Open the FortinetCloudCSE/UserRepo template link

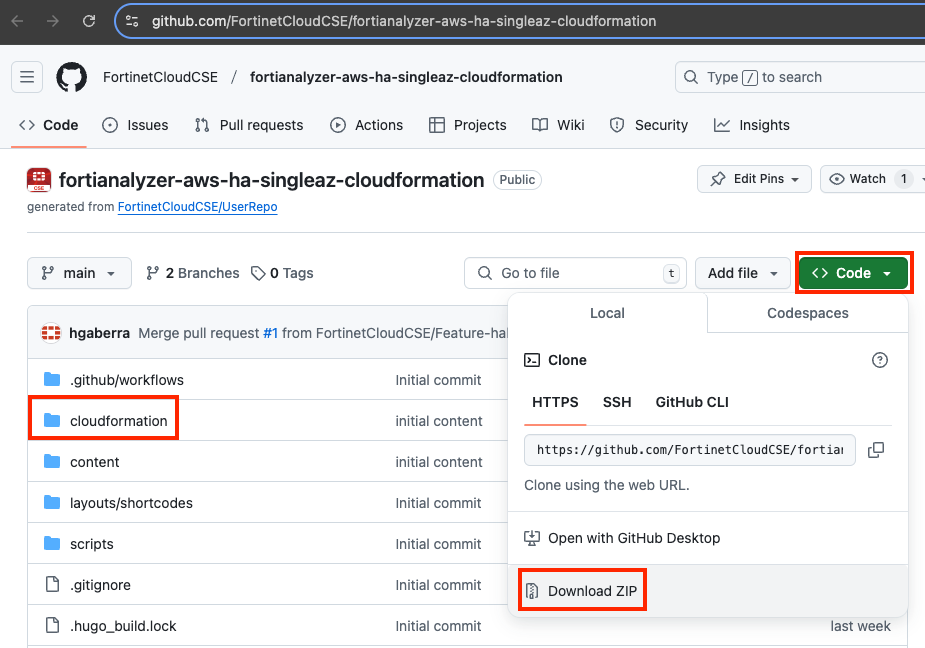tap(198, 207)
